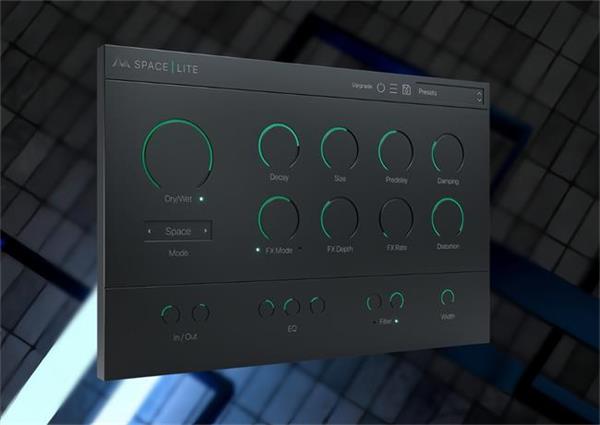This screenshot has width=600, height=425.
Task: Click the power bypass icon near Upgrade
Action: coord(381,89)
